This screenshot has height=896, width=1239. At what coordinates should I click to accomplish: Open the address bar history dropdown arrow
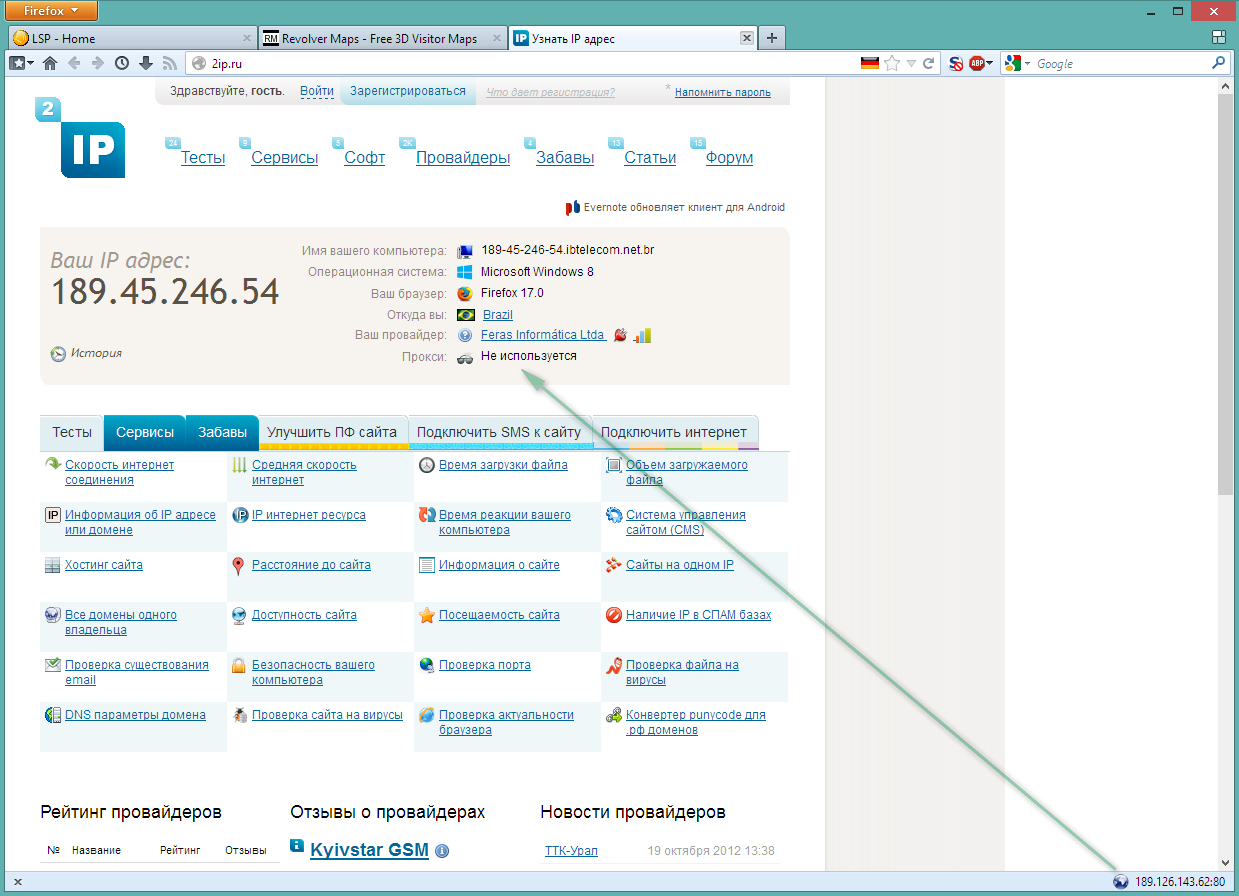click(x=910, y=63)
